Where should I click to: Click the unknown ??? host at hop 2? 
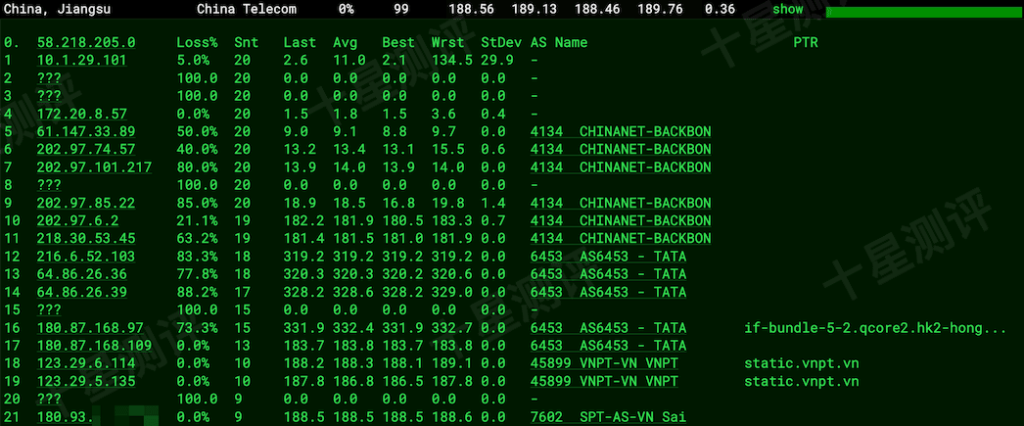click(49, 78)
